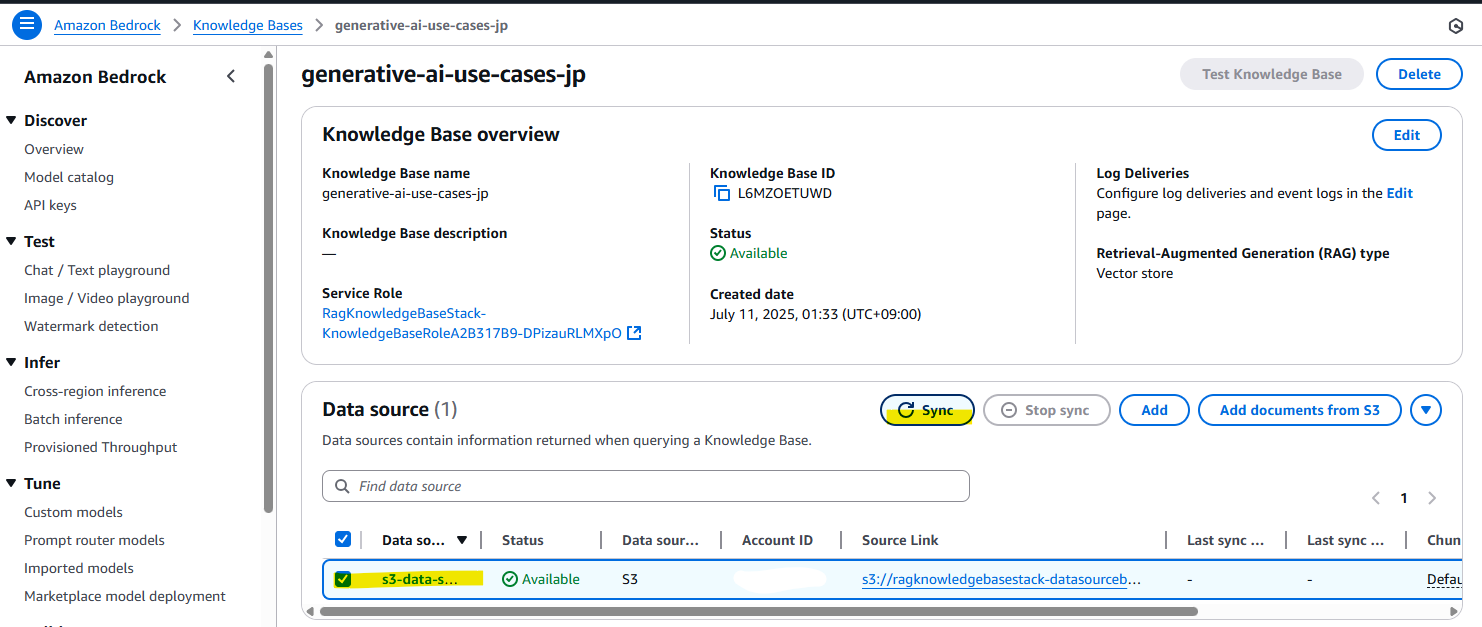
Task: Open the RagKnowledgeBaseStack service role link
Action: point(472,323)
